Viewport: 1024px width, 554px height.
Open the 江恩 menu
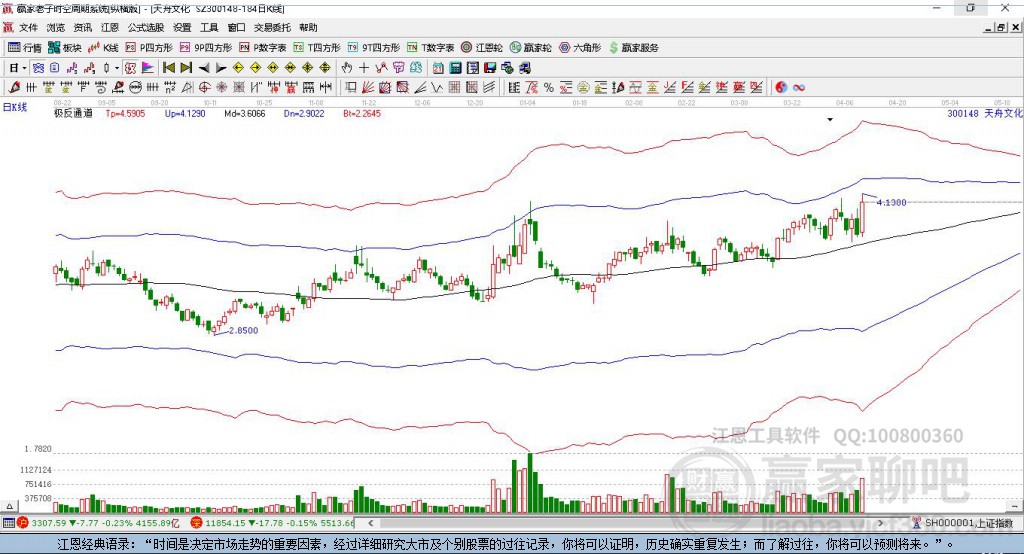(x=110, y=27)
